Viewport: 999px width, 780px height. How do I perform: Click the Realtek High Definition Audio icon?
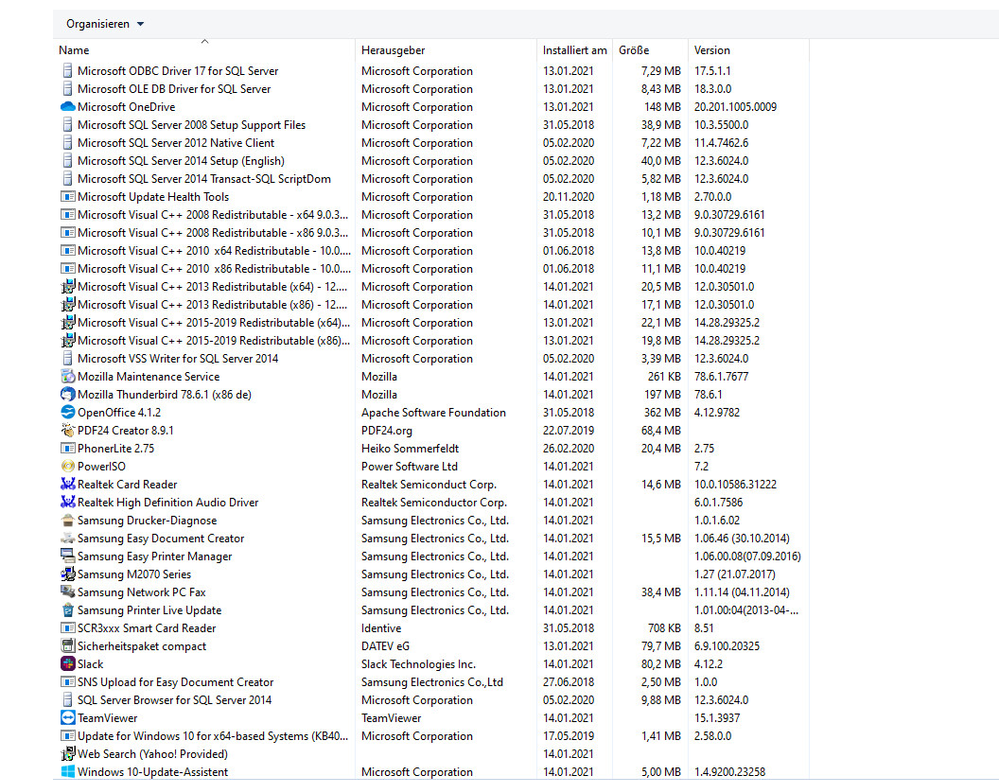point(68,502)
